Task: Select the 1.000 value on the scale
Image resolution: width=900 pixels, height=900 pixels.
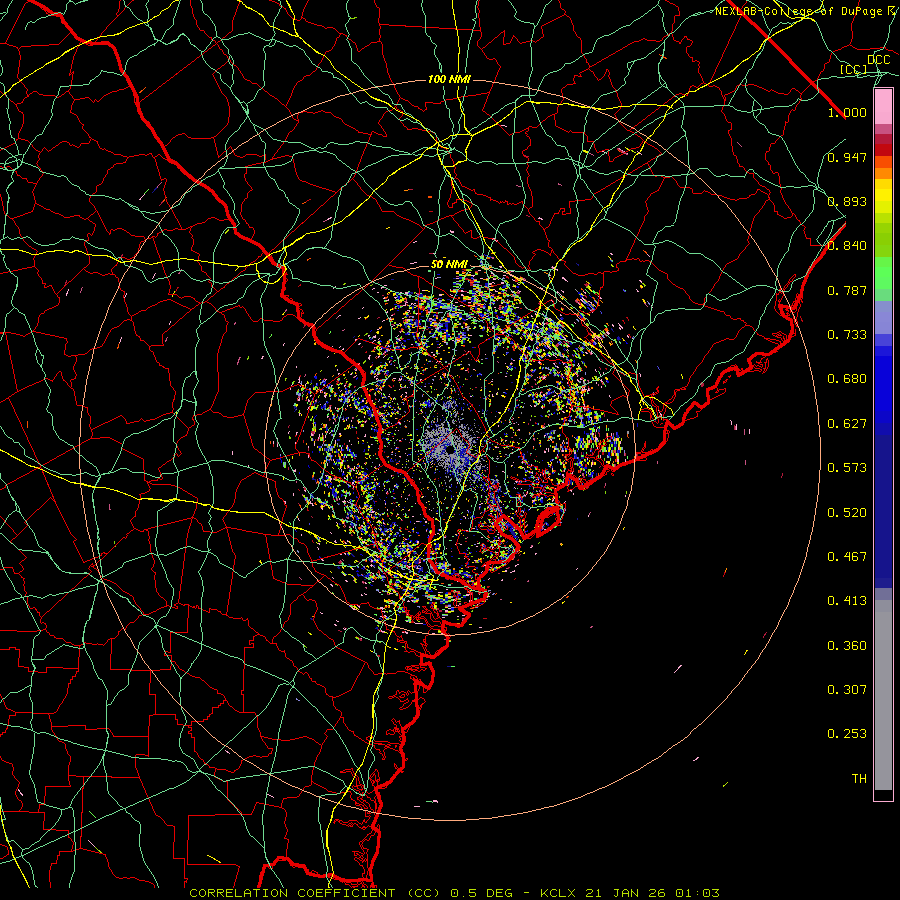Action: 847,112
